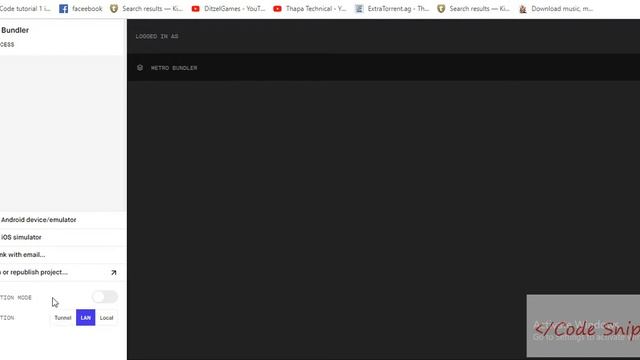Open the Code tutorial bookmark
Image resolution: width=640 pixels, height=360 pixels.
click(25, 9)
